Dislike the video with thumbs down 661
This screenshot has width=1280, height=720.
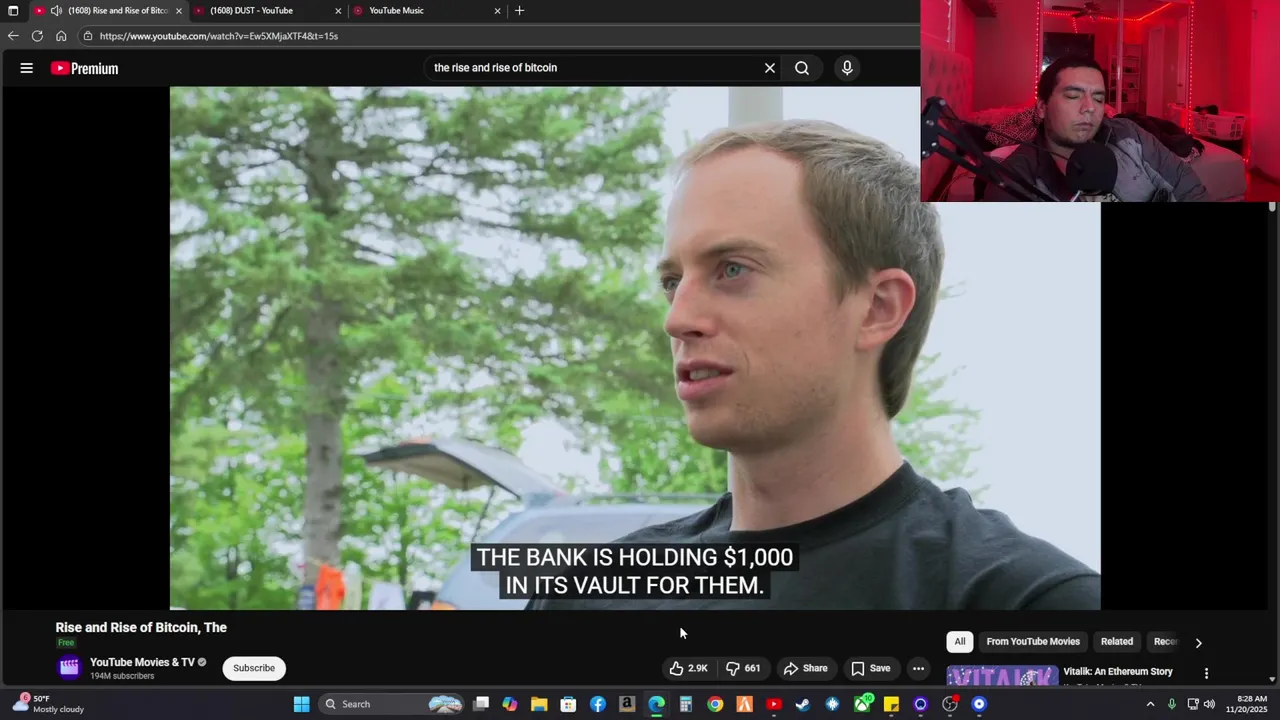tap(743, 668)
